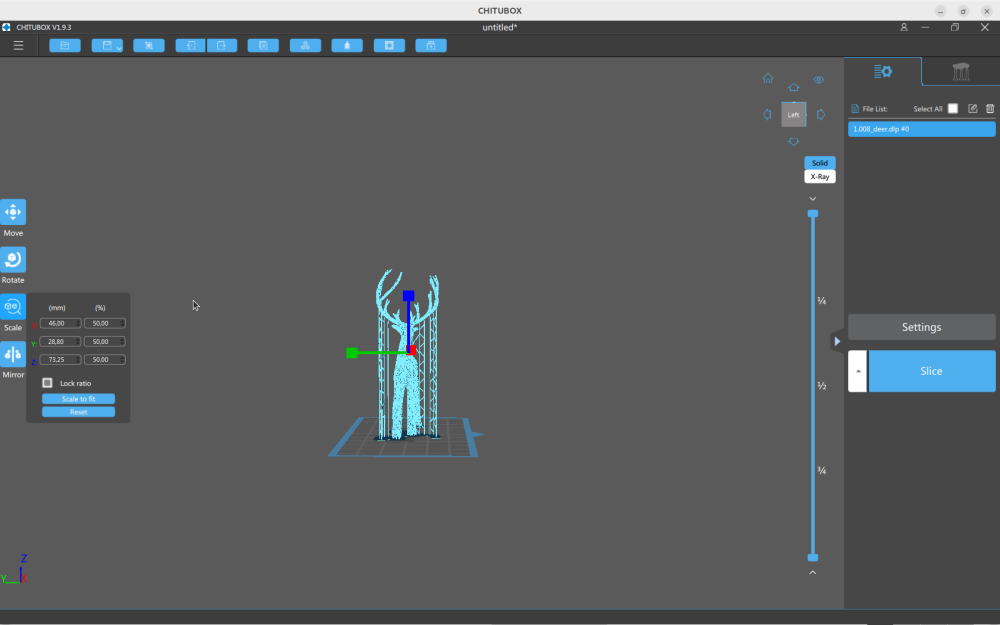Click the Left face of view cube
The height and width of the screenshot is (625, 1000).
coord(793,115)
